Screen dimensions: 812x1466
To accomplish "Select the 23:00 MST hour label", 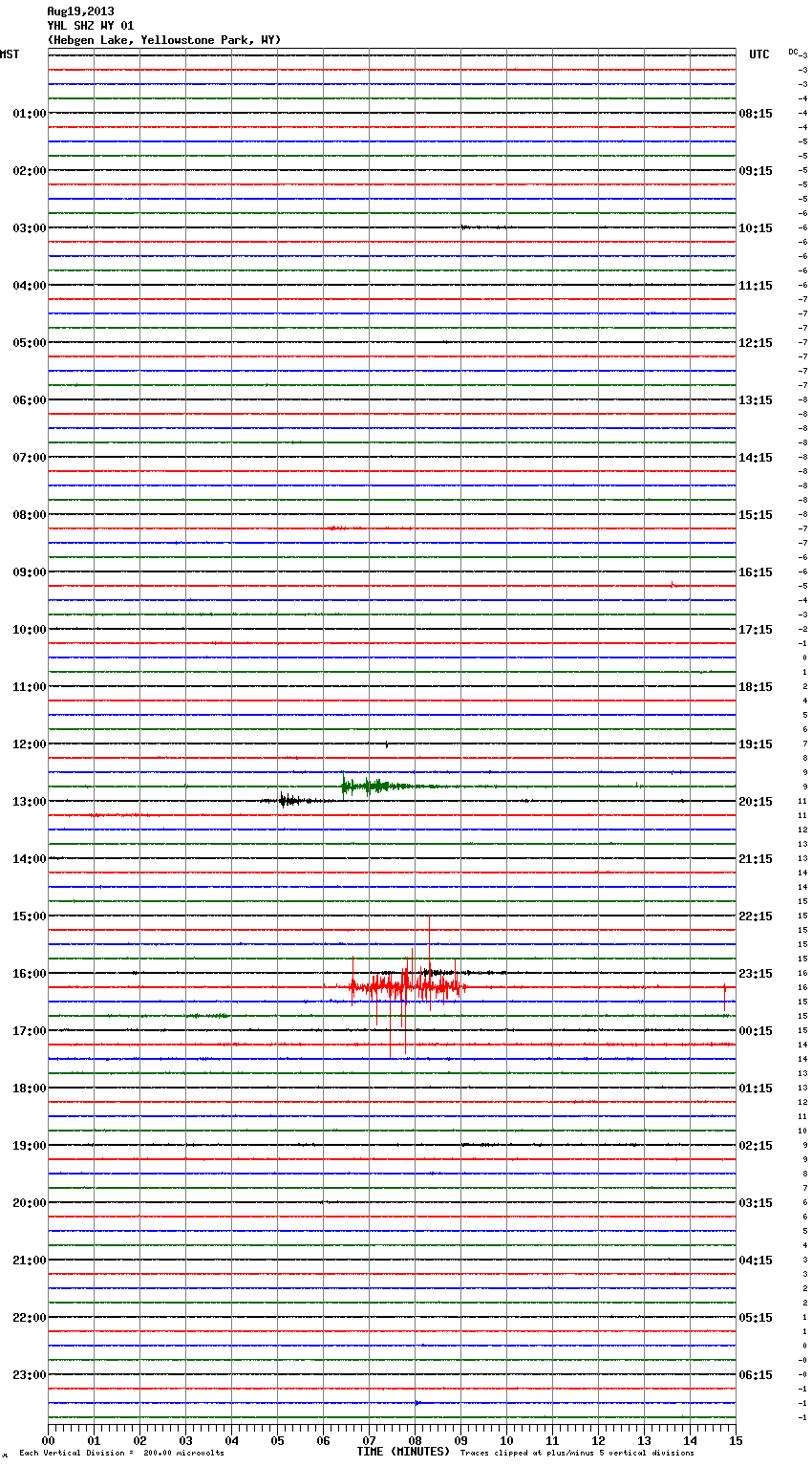I will pyautogui.click(x=30, y=1375).
